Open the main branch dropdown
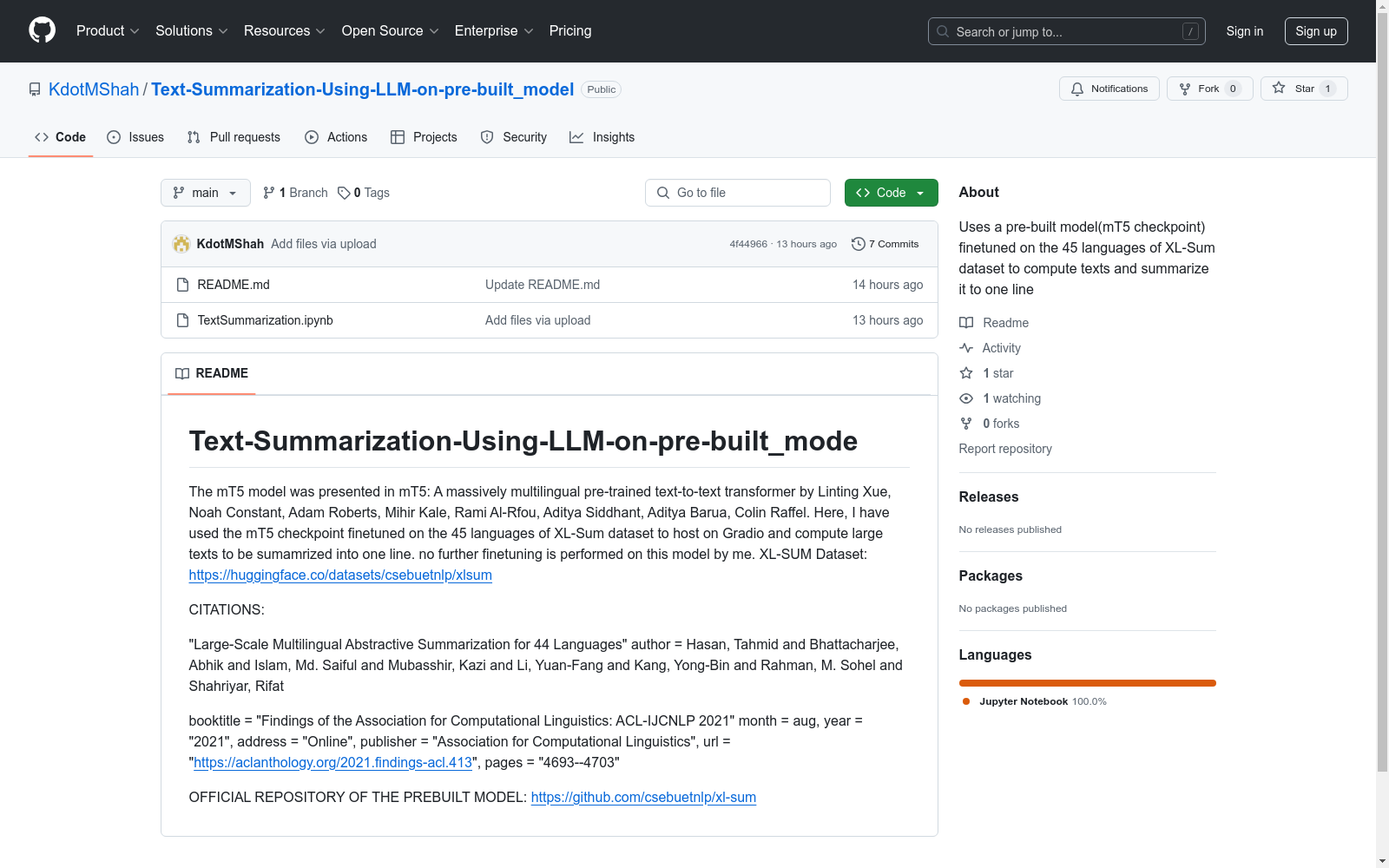This screenshot has width=1389, height=868. click(206, 193)
